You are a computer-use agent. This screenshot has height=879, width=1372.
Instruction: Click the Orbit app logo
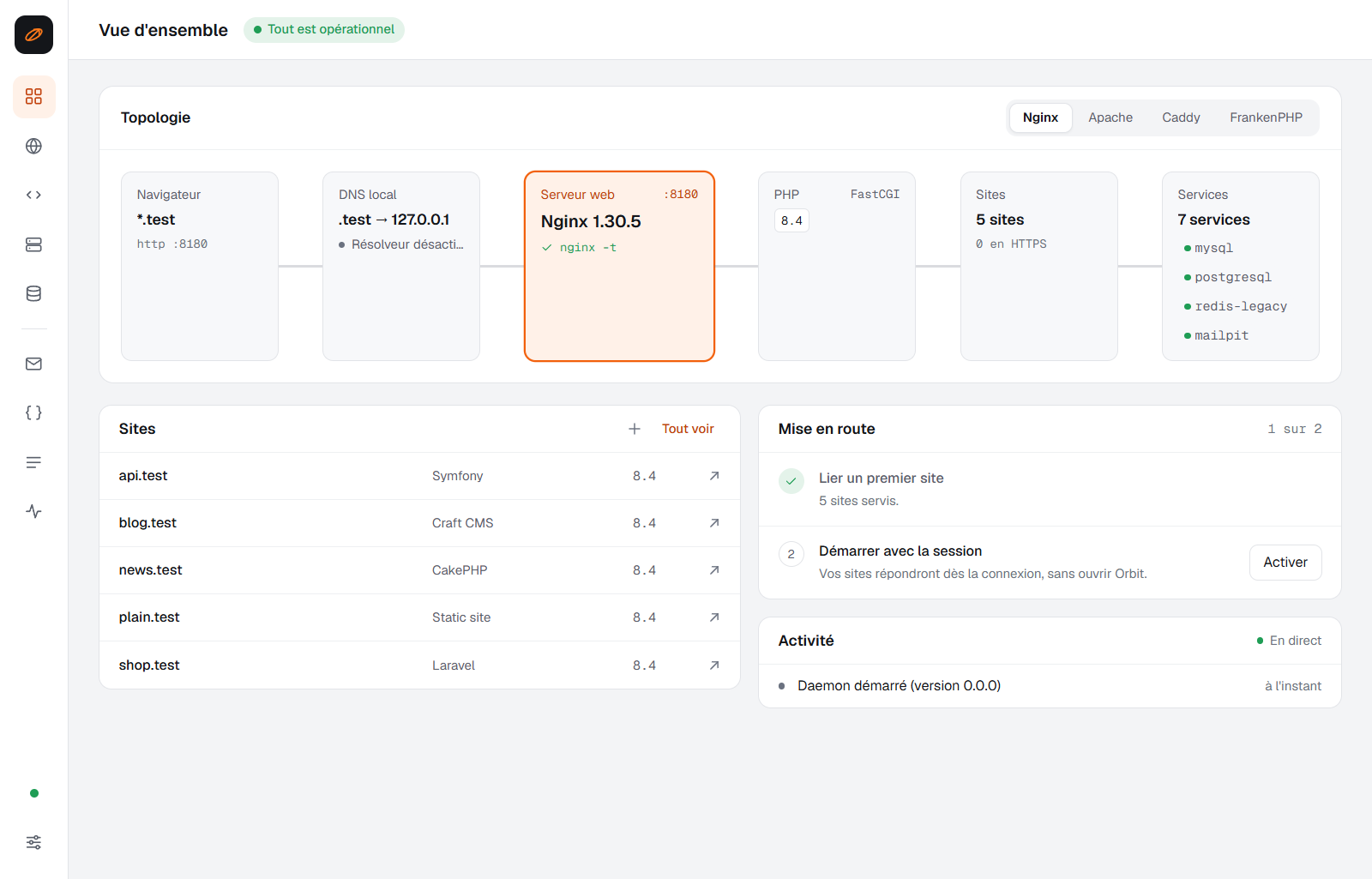tap(33, 34)
